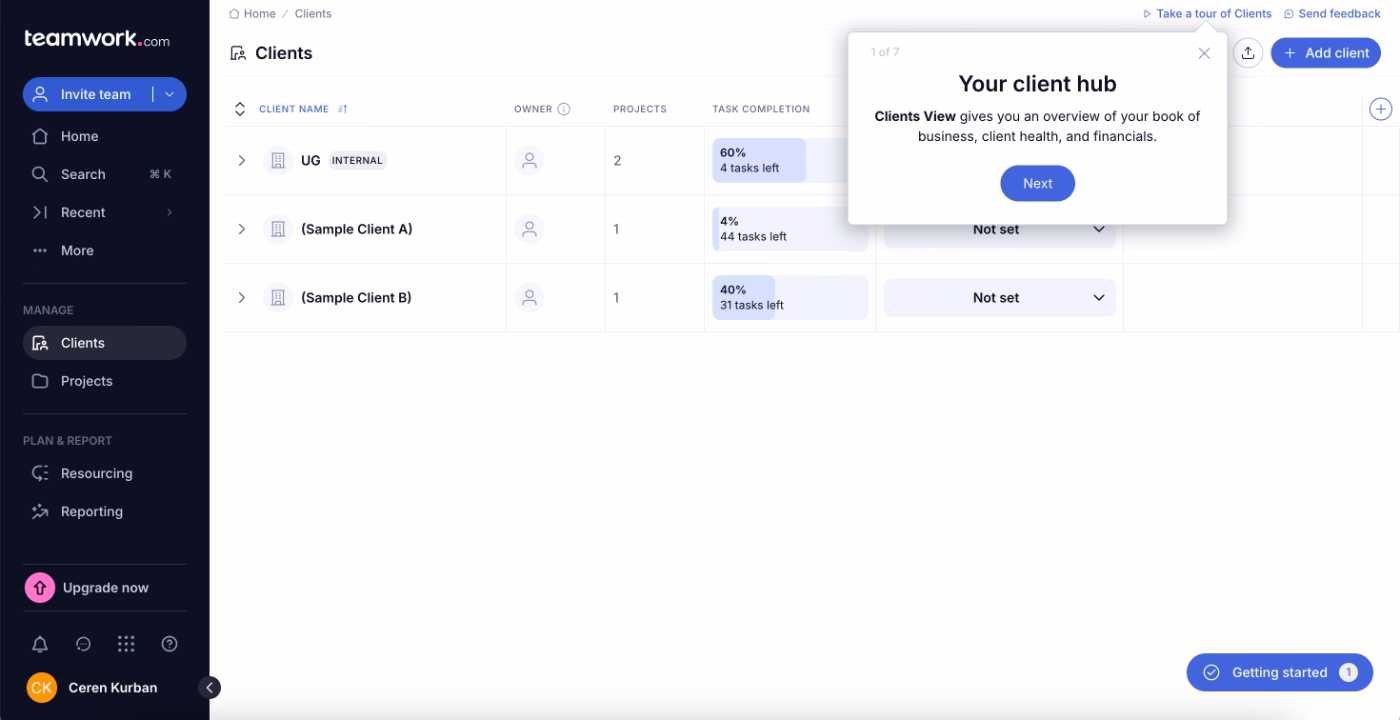Click the owner avatar for UG
This screenshot has width=1400, height=720.
point(530,160)
